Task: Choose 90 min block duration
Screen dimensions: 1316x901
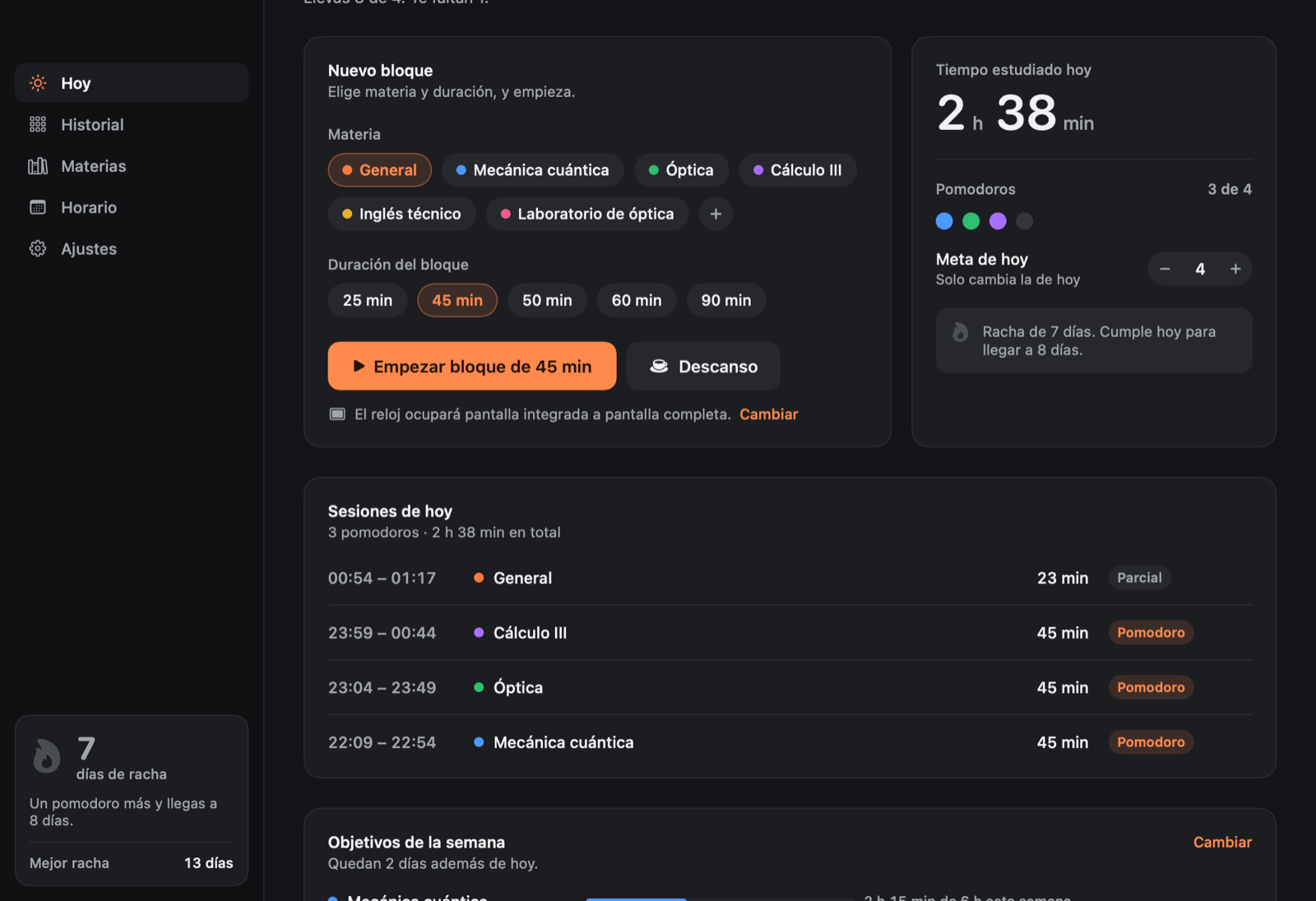Action: [x=726, y=300]
